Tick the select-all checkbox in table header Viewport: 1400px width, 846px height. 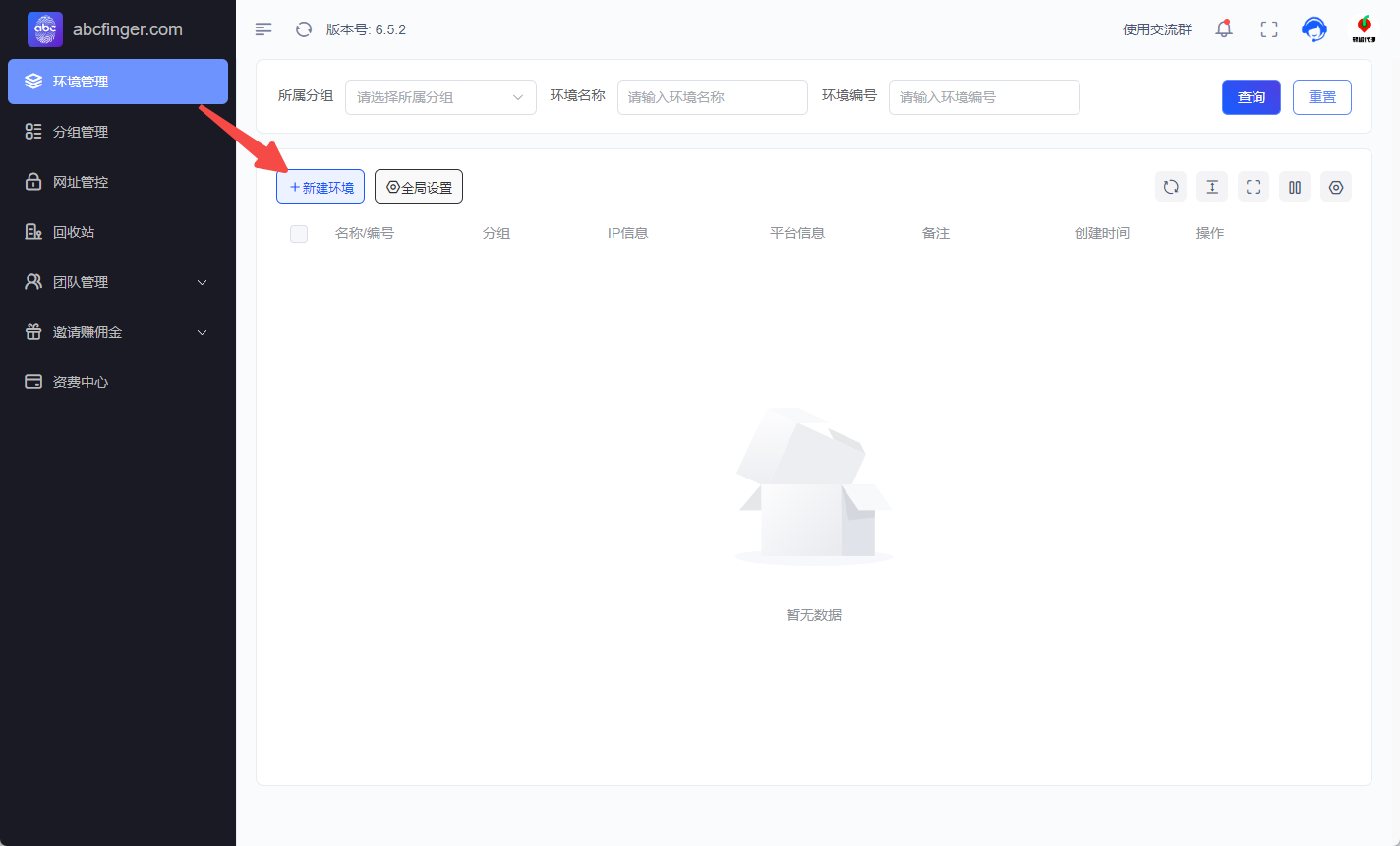(x=299, y=234)
